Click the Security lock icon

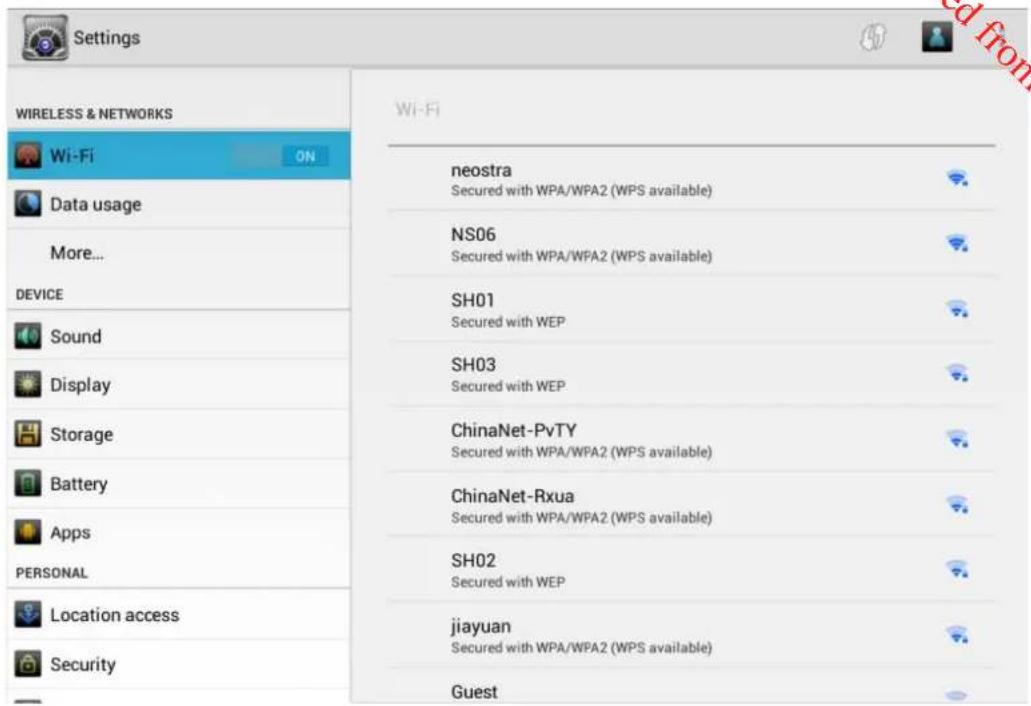(28, 664)
